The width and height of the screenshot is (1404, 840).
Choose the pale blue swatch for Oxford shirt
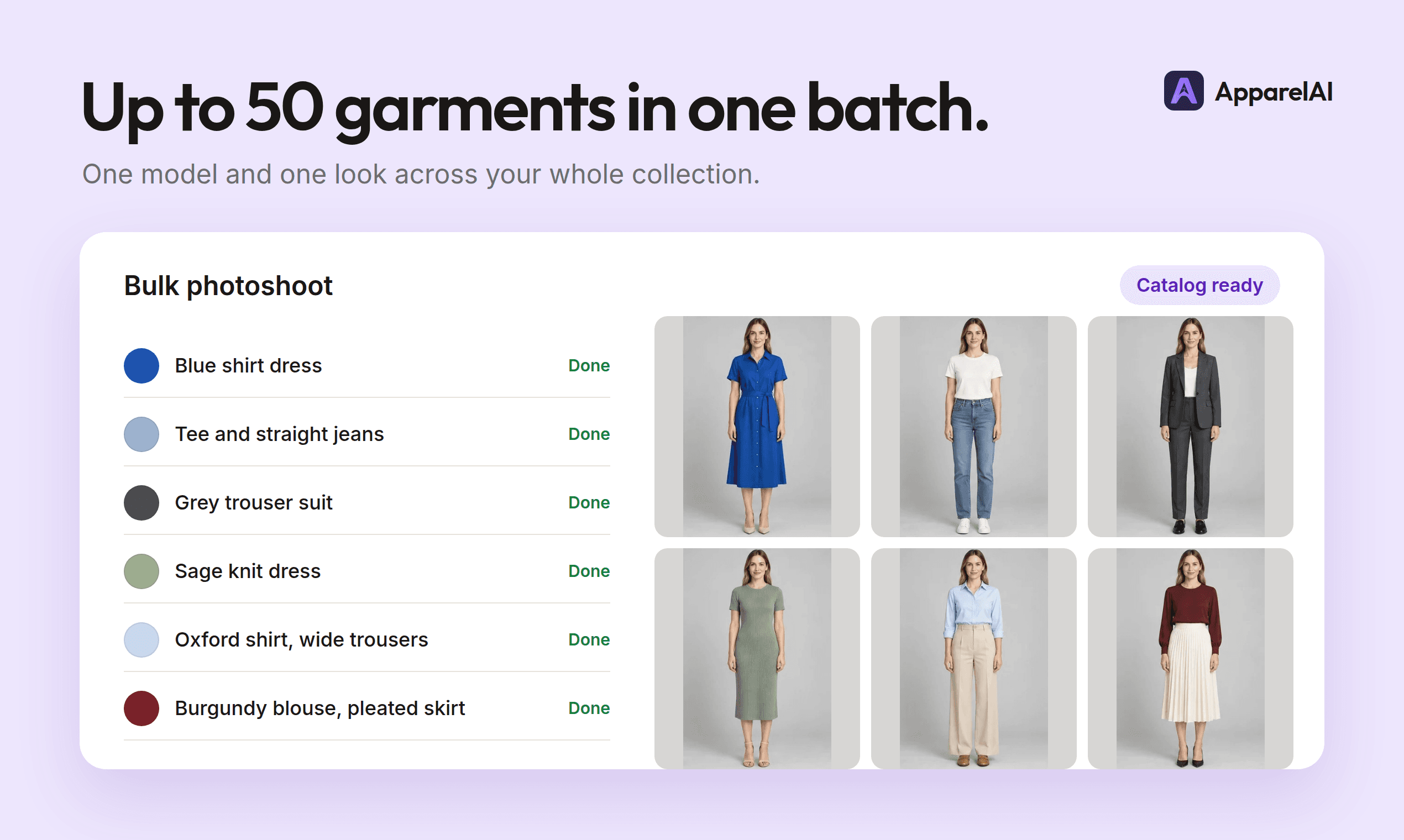pos(142,639)
